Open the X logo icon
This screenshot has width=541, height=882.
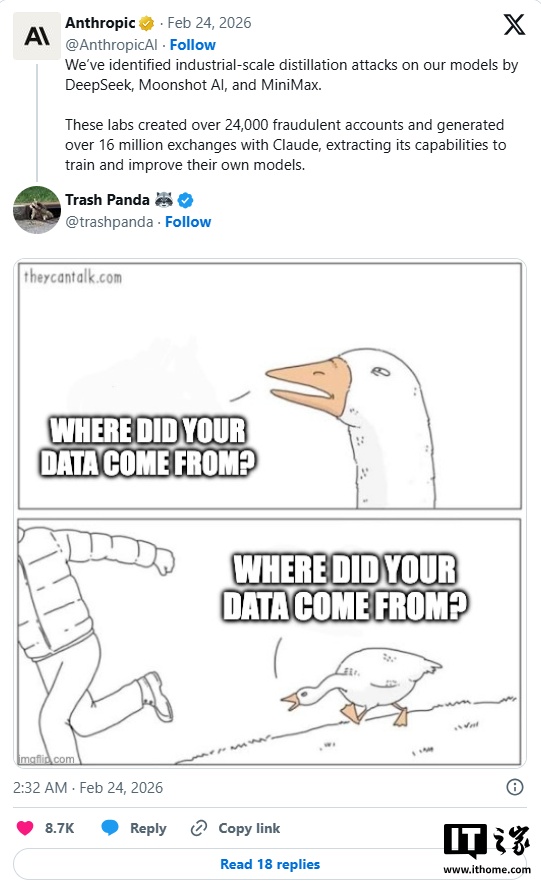(513, 24)
